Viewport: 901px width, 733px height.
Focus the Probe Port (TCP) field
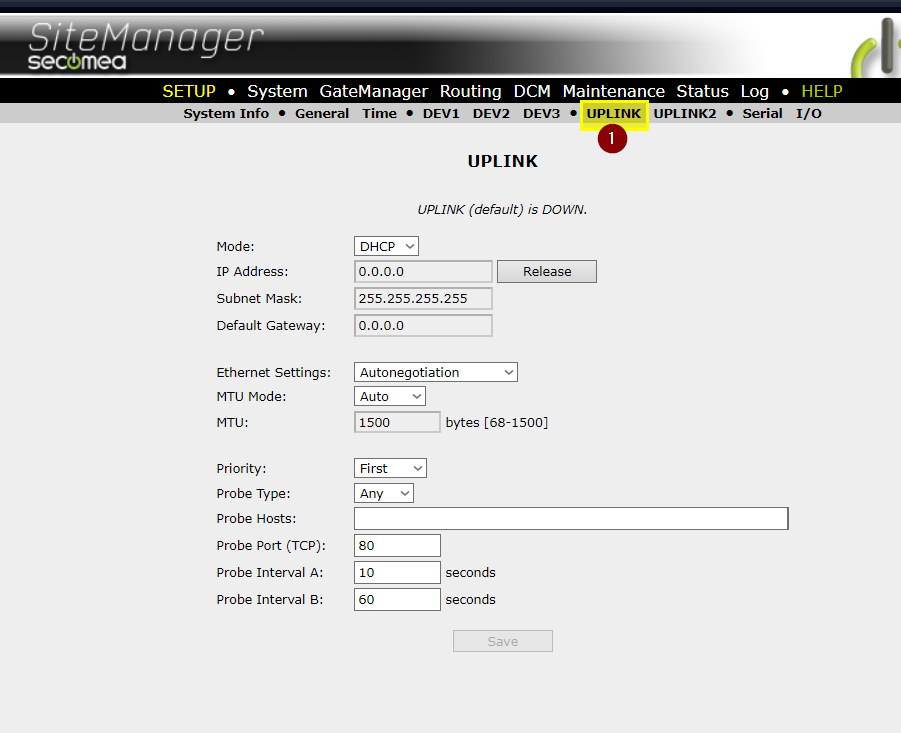tap(397, 545)
